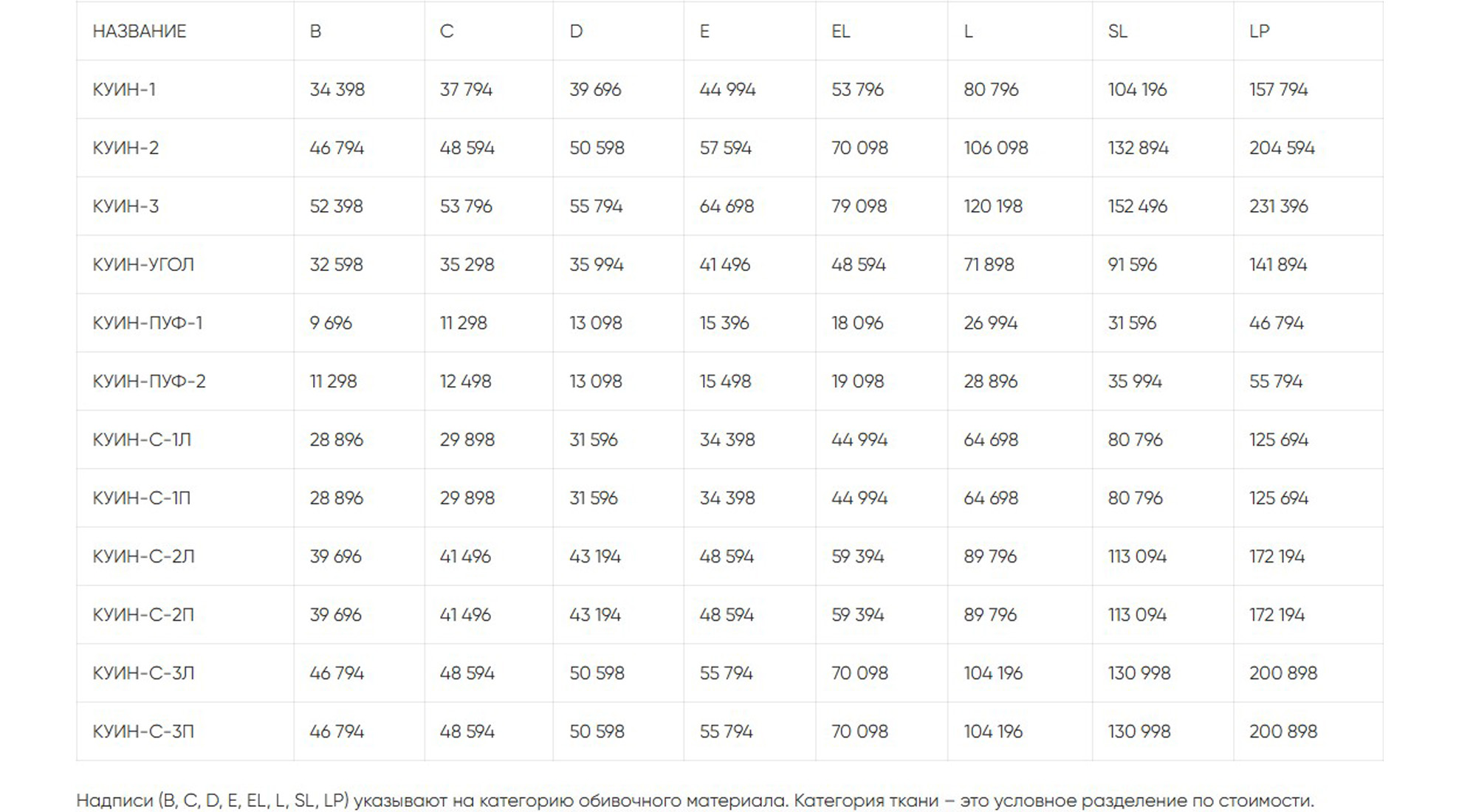Select the КУИН-ПУФ-1 row name
This screenshot has width=1459, height=812.
148,323
